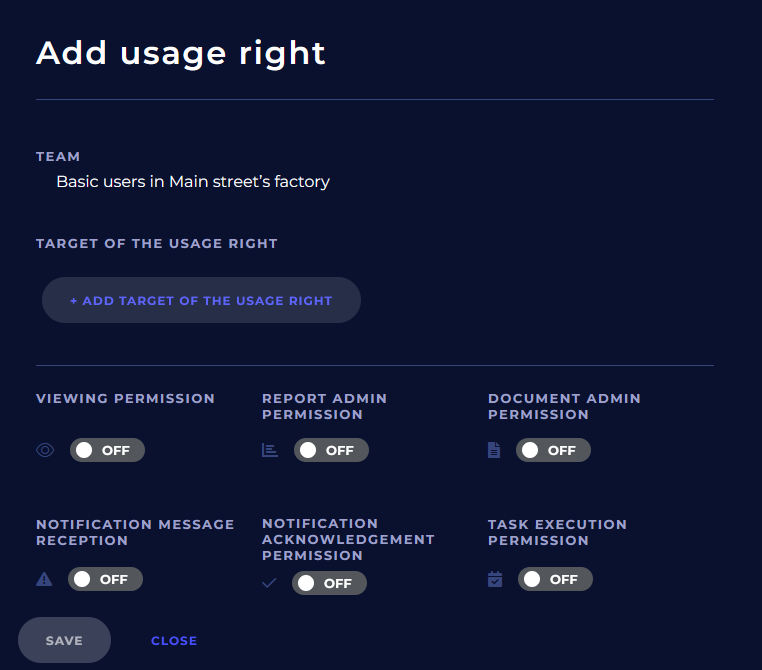Enable Notification Message Reception toggle
The height and width of the screenshot is (670, 762).
(105, 579)
